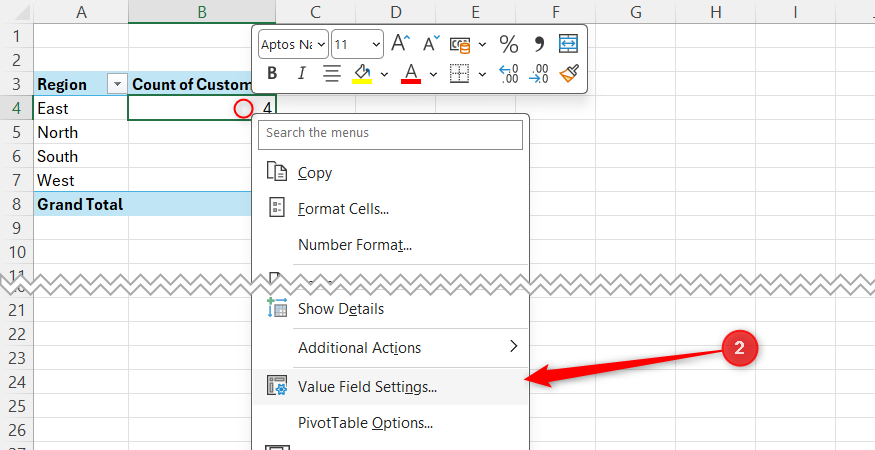Select cell South
The image size is (875, 450).
point(81,156)
